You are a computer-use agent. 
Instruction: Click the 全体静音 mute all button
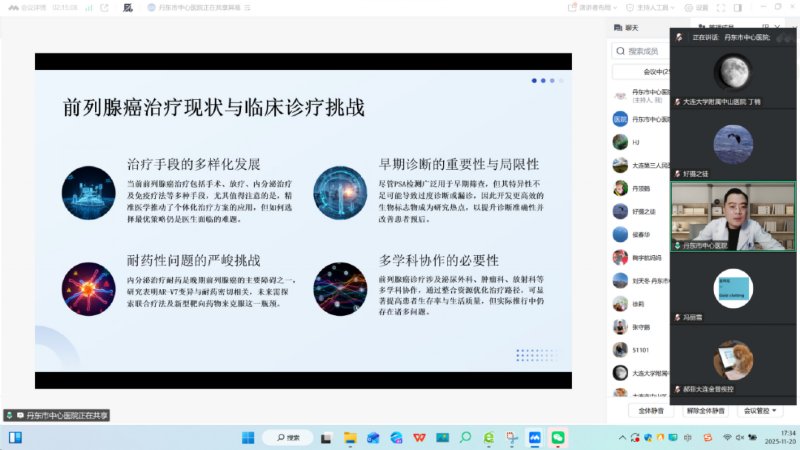pyautogui.click(x=648, y=410)
